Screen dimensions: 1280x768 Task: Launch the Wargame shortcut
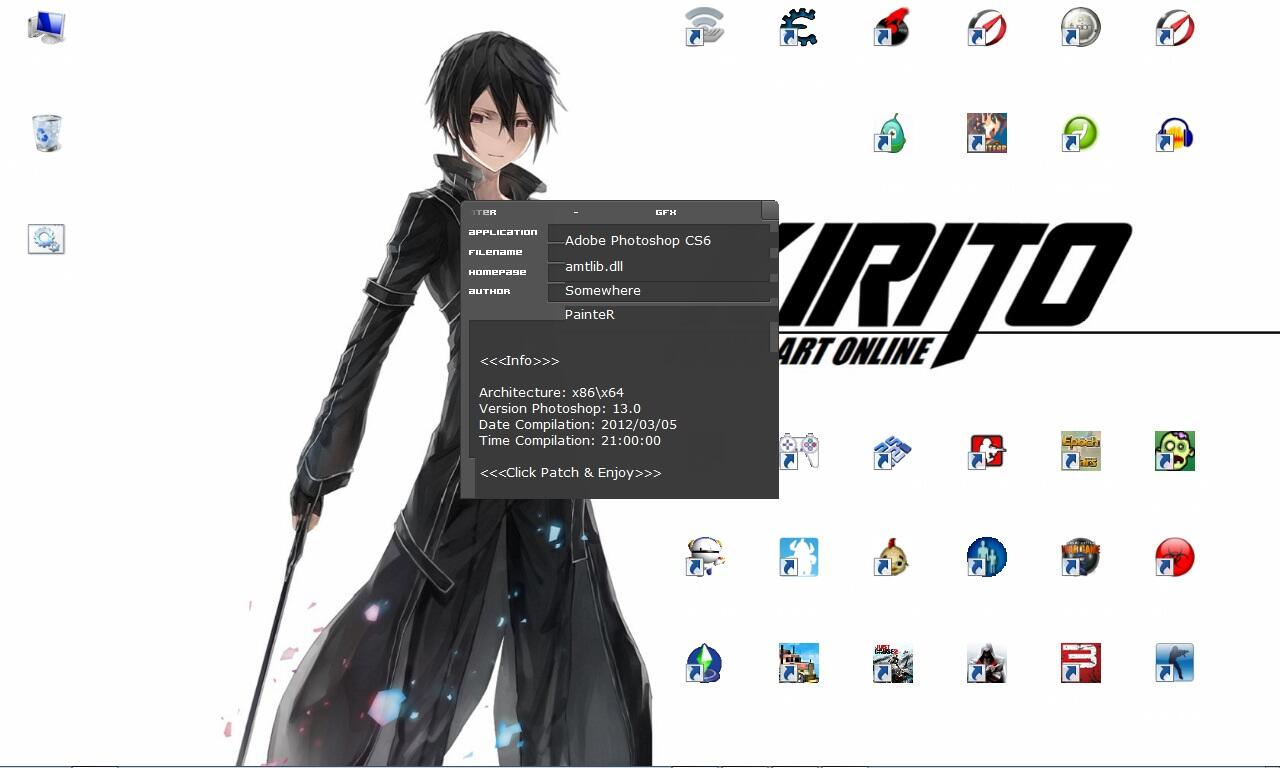[x=1080, y=557]
